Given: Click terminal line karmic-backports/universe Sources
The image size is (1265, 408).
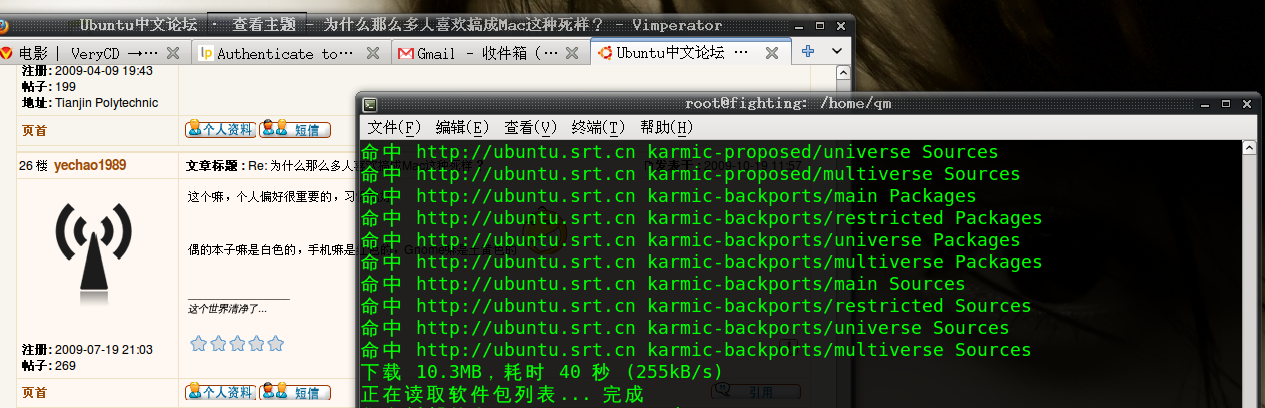Looking at the screenshot, I should tap(685, 328).
